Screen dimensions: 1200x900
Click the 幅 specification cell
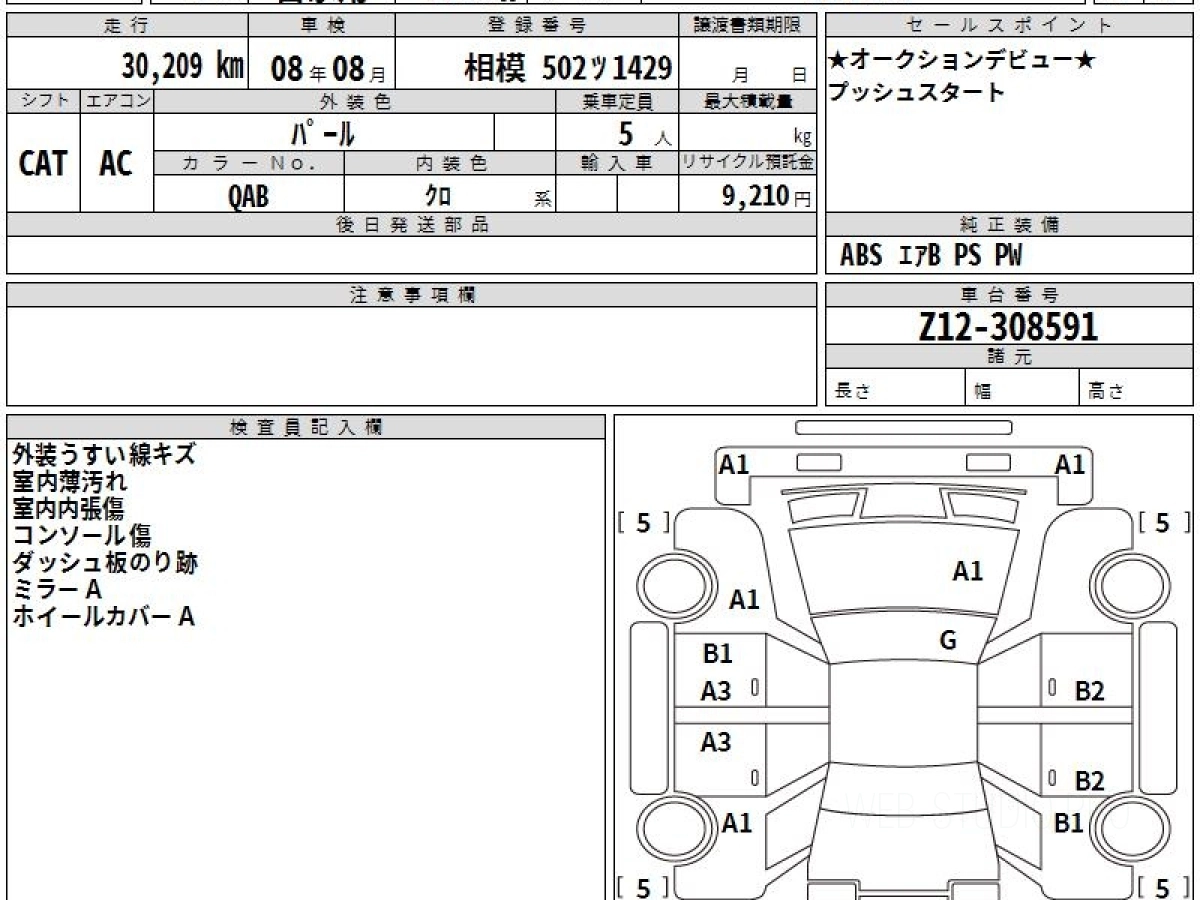tap(1022, 388)
